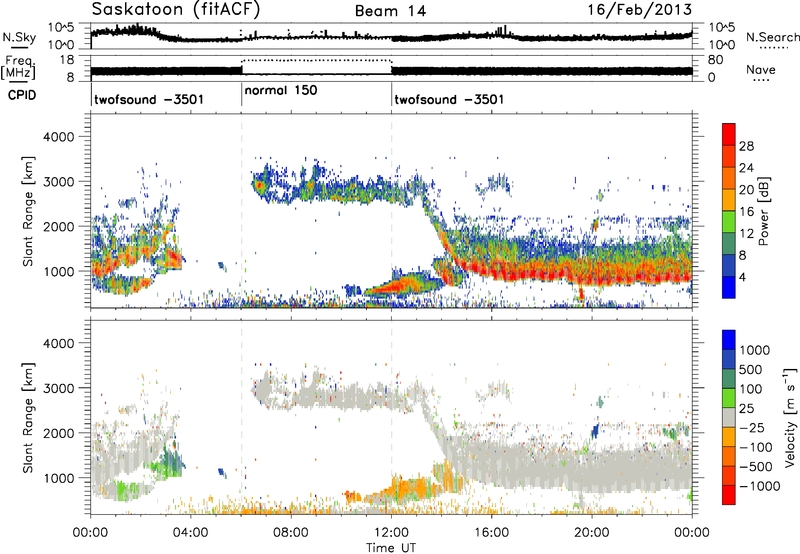Click the '10^5' tick on the left noise axis
800x554 pixels.
point(61,28)
